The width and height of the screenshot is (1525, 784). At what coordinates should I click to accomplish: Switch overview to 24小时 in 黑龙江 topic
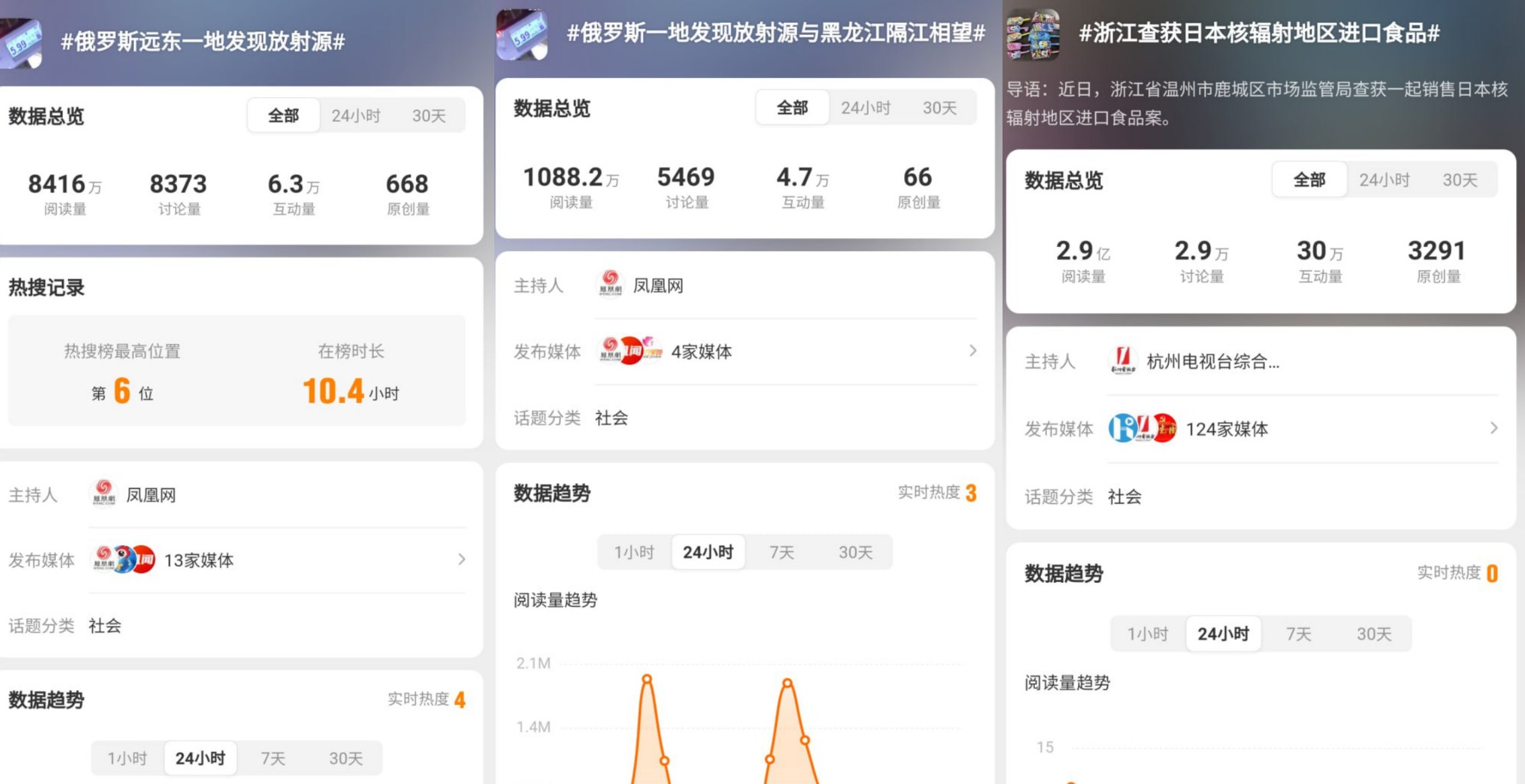(866, 108)
